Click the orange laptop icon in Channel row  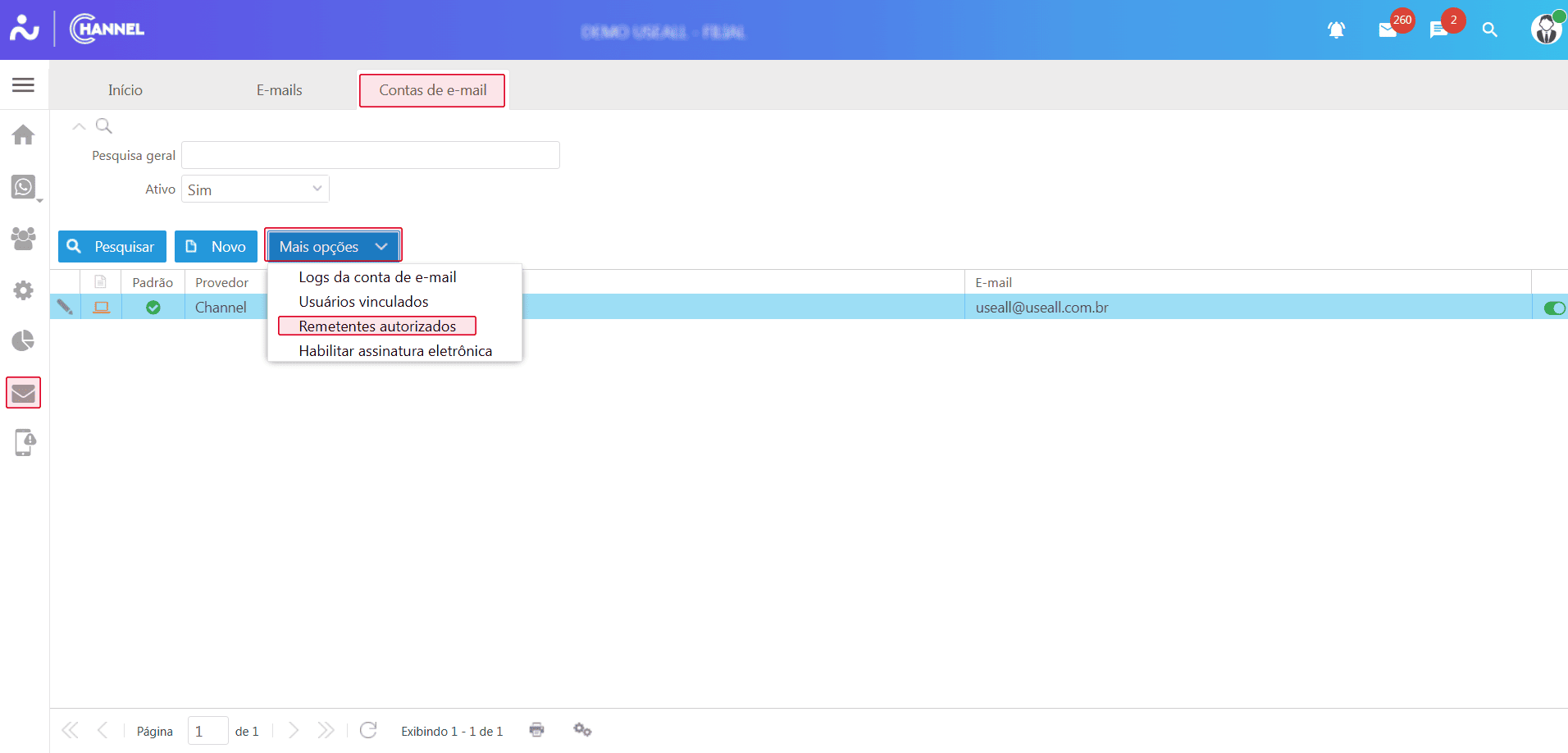[x=102, y=308]
